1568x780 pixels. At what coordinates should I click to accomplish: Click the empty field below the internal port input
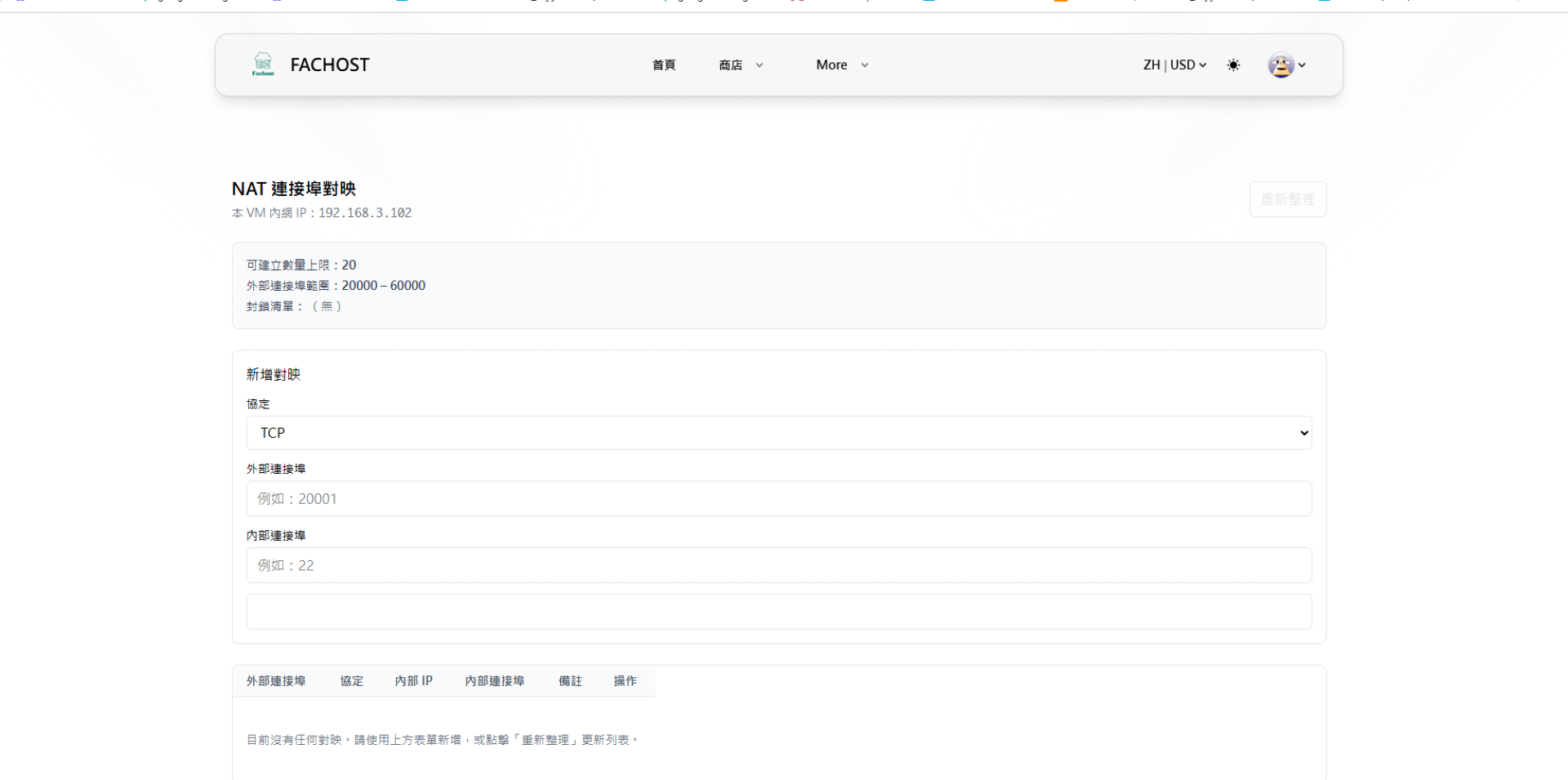coord(778,612)
